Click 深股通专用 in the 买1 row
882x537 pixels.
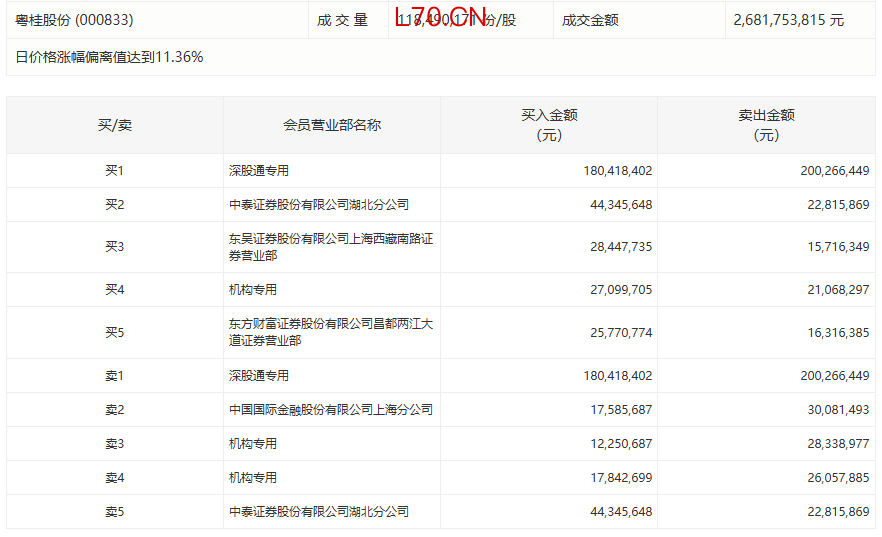(259, 171)
